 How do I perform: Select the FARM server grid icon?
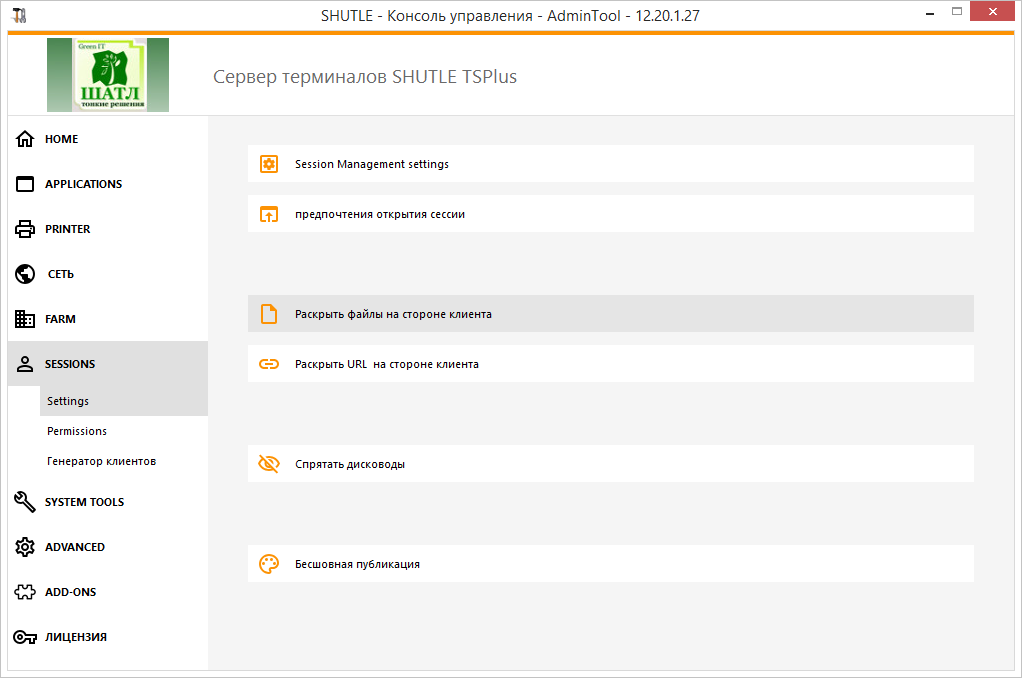point(24,319)
